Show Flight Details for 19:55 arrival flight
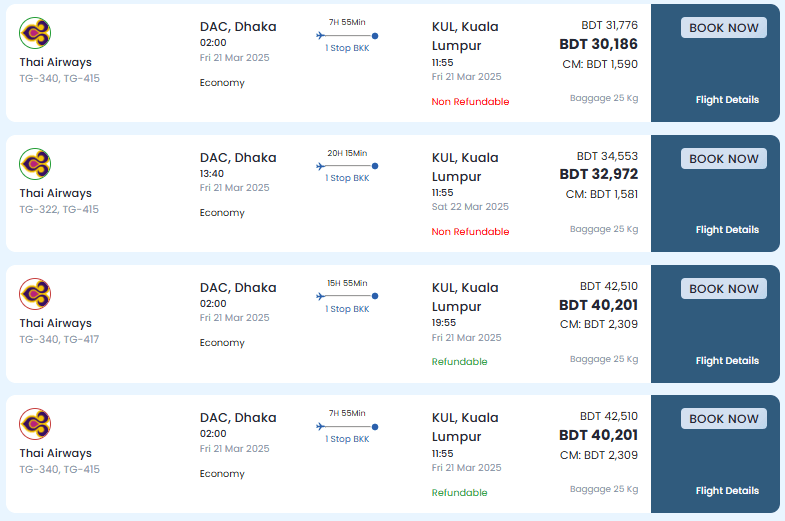 727,360
